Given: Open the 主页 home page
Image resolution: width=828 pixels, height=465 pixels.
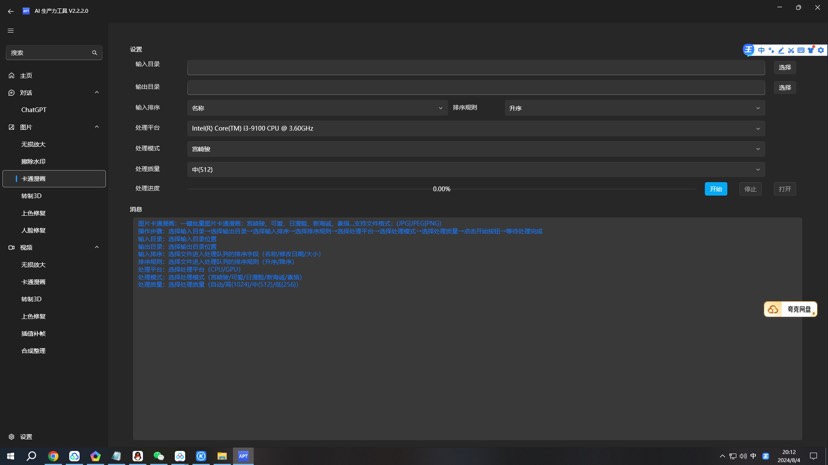Looking at the screenshot, I should 27,76.
